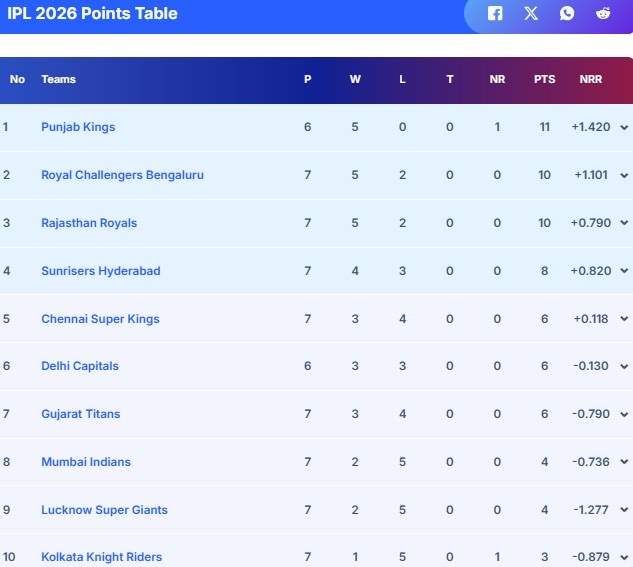Viewport: 633px width, 567px height.
Task: Expand the Punjab Kings row chevron
Action: pyautogui.click(x=624, y=128)
